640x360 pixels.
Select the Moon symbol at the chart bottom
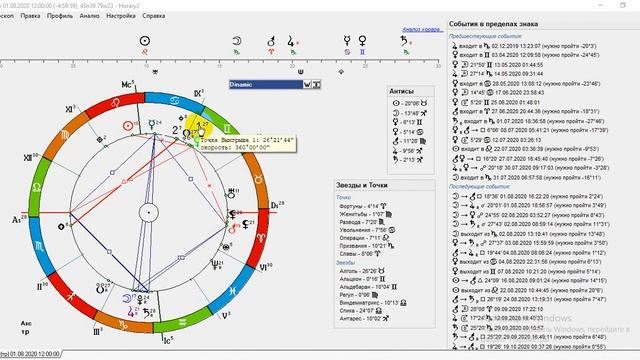tap(127, 298)
